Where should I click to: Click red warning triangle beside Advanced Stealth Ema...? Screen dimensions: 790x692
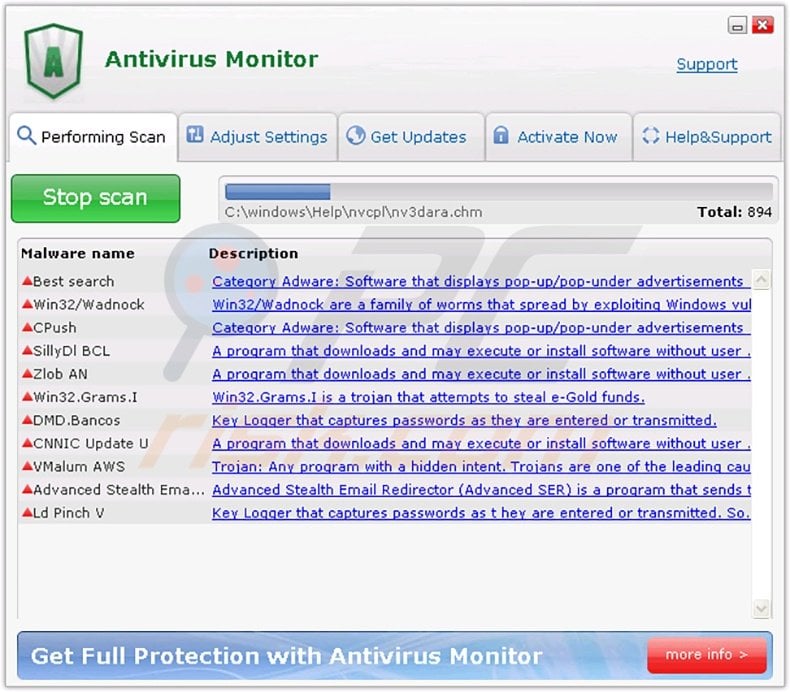click(x=27, y=489)
